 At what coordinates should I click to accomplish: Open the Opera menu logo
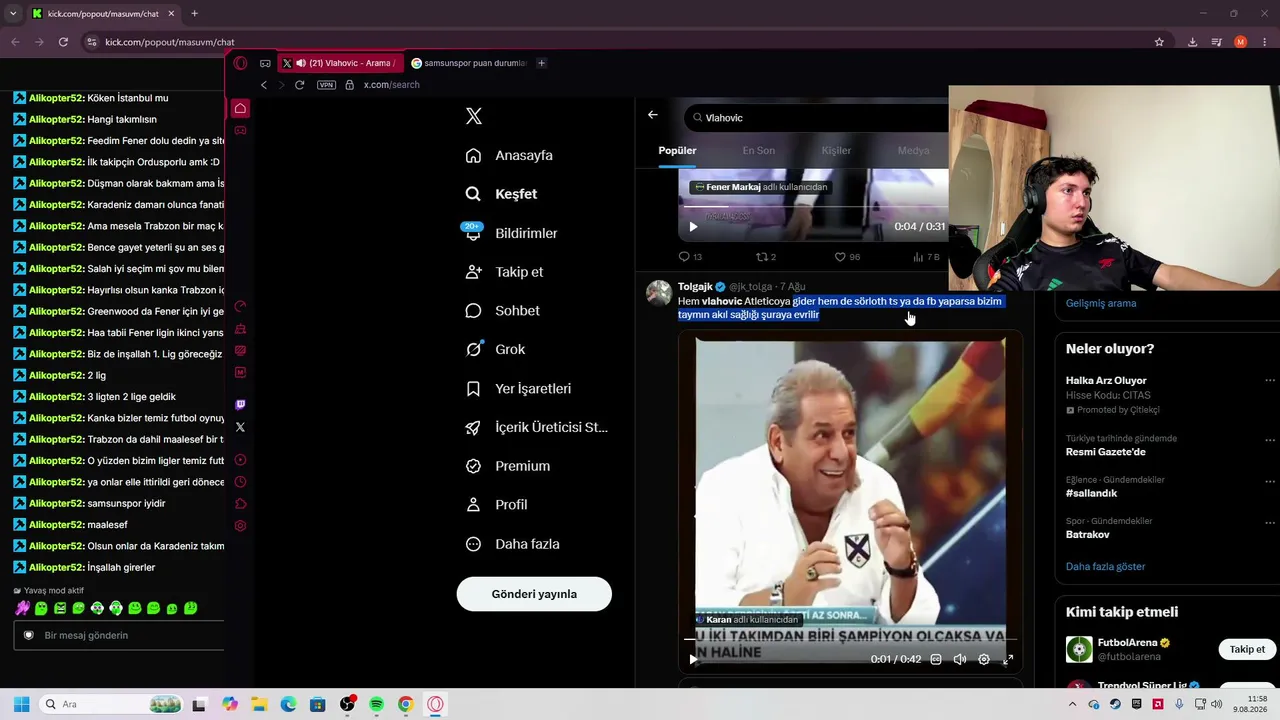pos(240,63)
